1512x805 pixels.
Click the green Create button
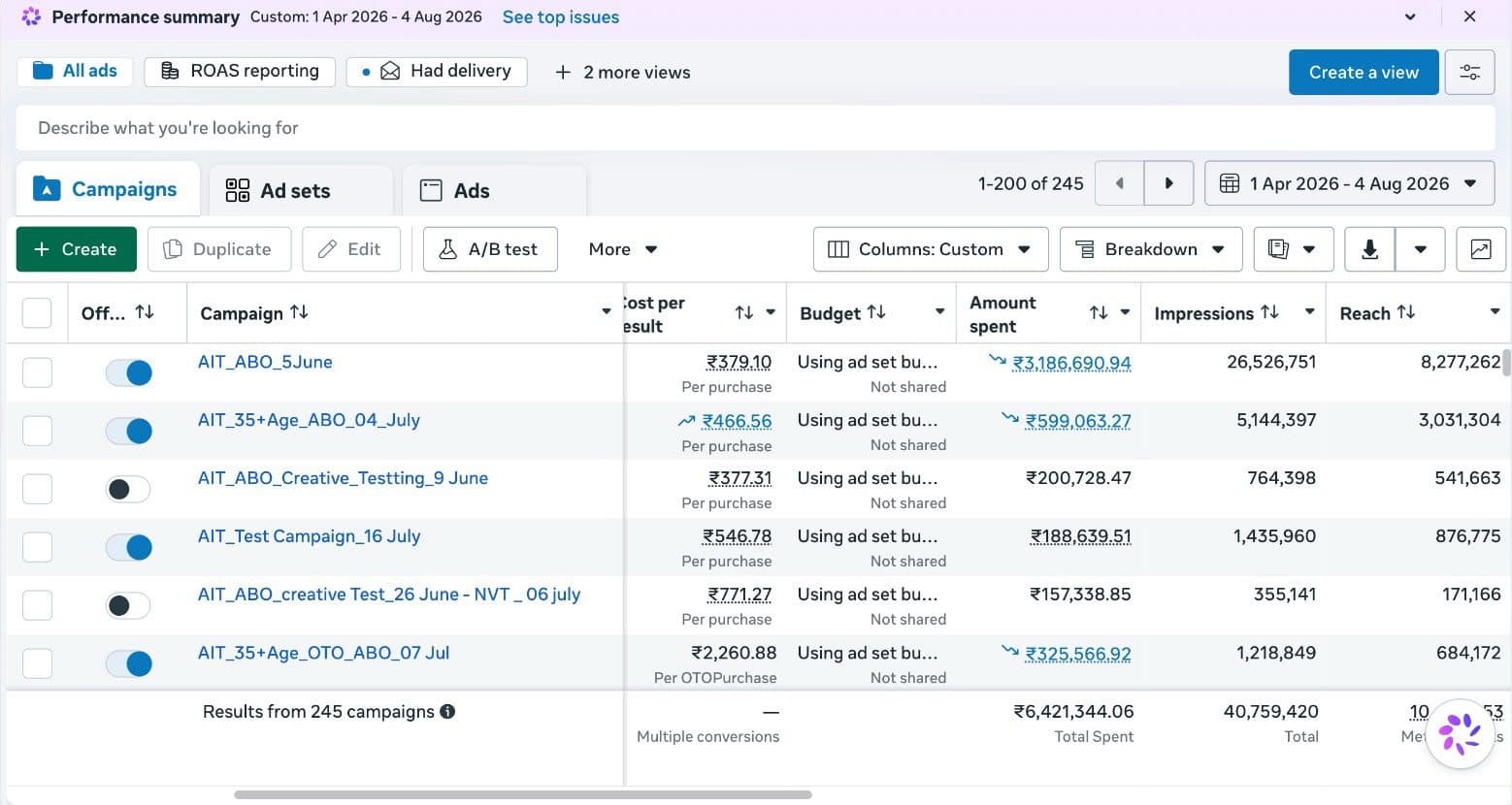(x=76, y=249)
